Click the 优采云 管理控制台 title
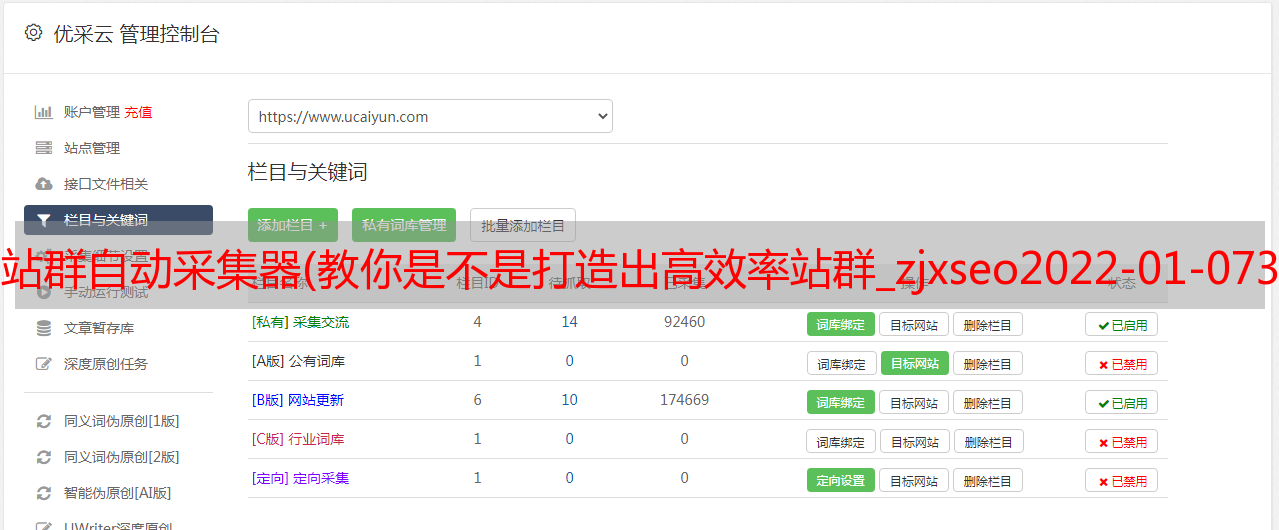 [x=136, y=34]
